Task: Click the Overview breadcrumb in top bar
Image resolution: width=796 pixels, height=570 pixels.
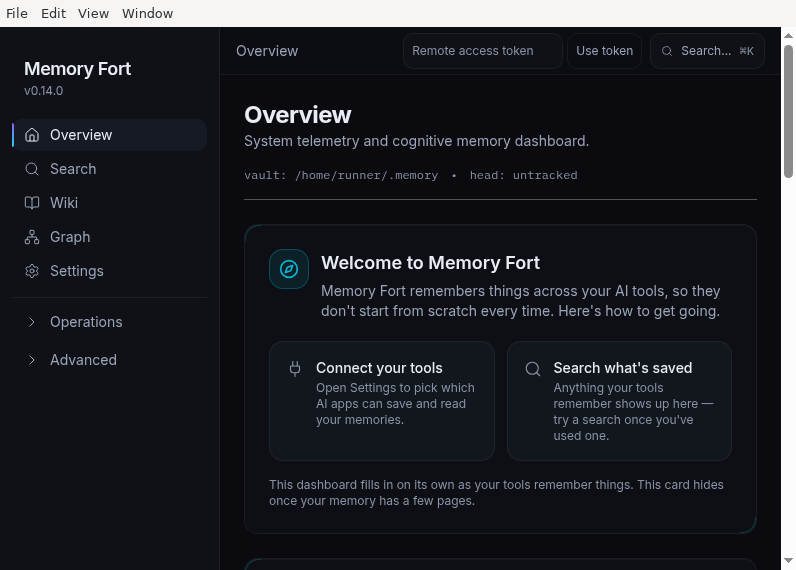Action: (x=267, y=51)
